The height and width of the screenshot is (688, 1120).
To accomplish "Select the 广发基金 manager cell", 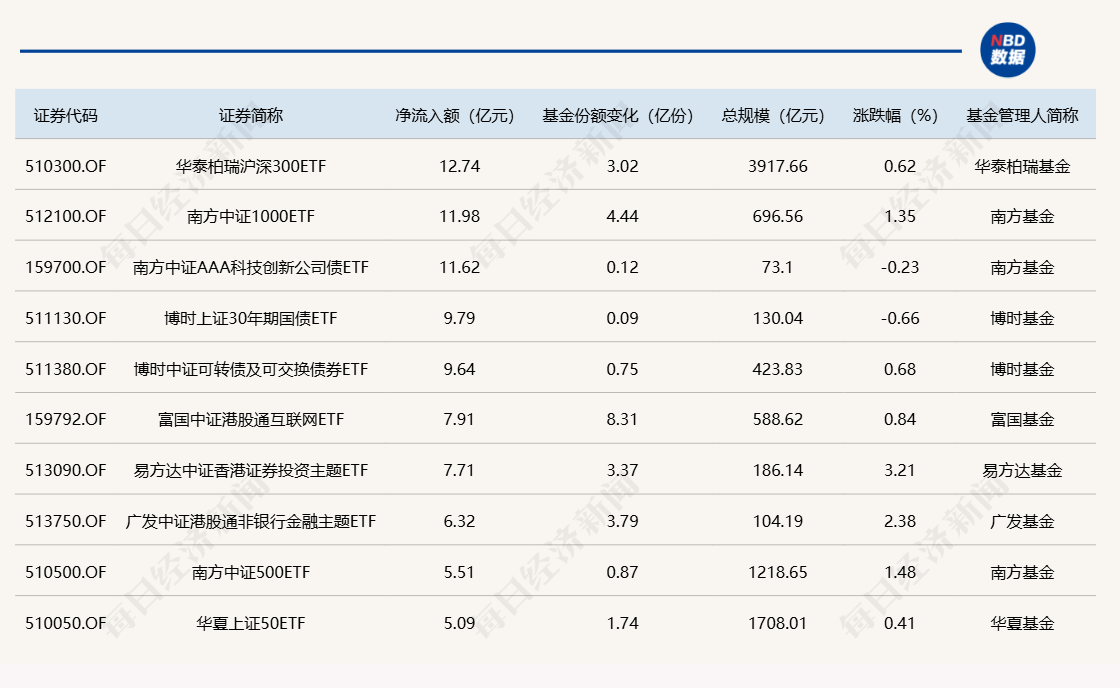I will coord(1022,522).
